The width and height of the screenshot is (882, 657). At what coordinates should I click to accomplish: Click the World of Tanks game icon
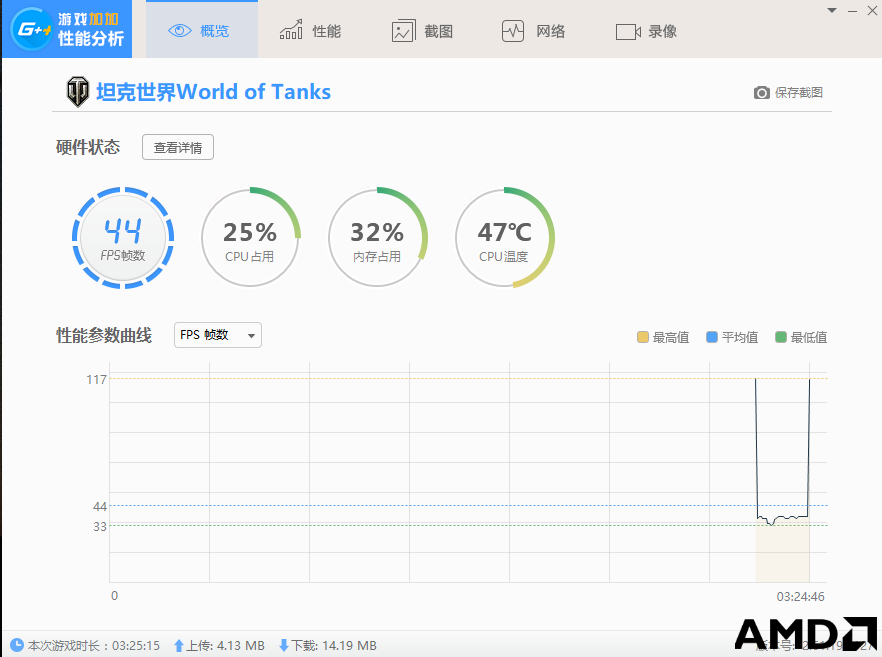click(x=78, y=92)
